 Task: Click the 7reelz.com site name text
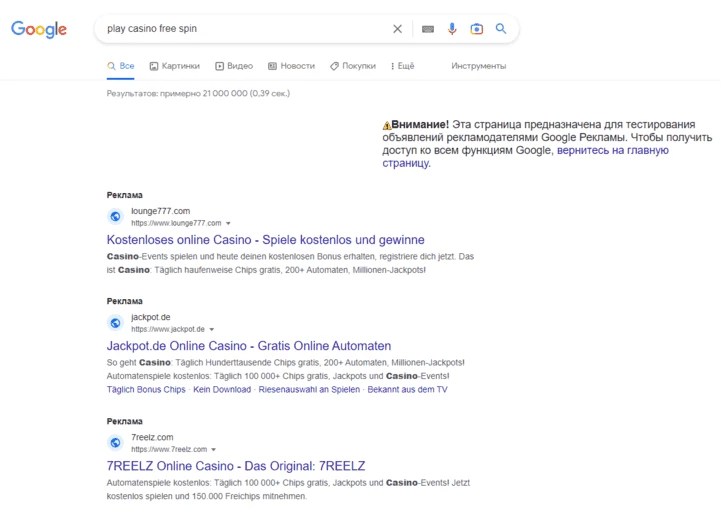tap(152, 437)
